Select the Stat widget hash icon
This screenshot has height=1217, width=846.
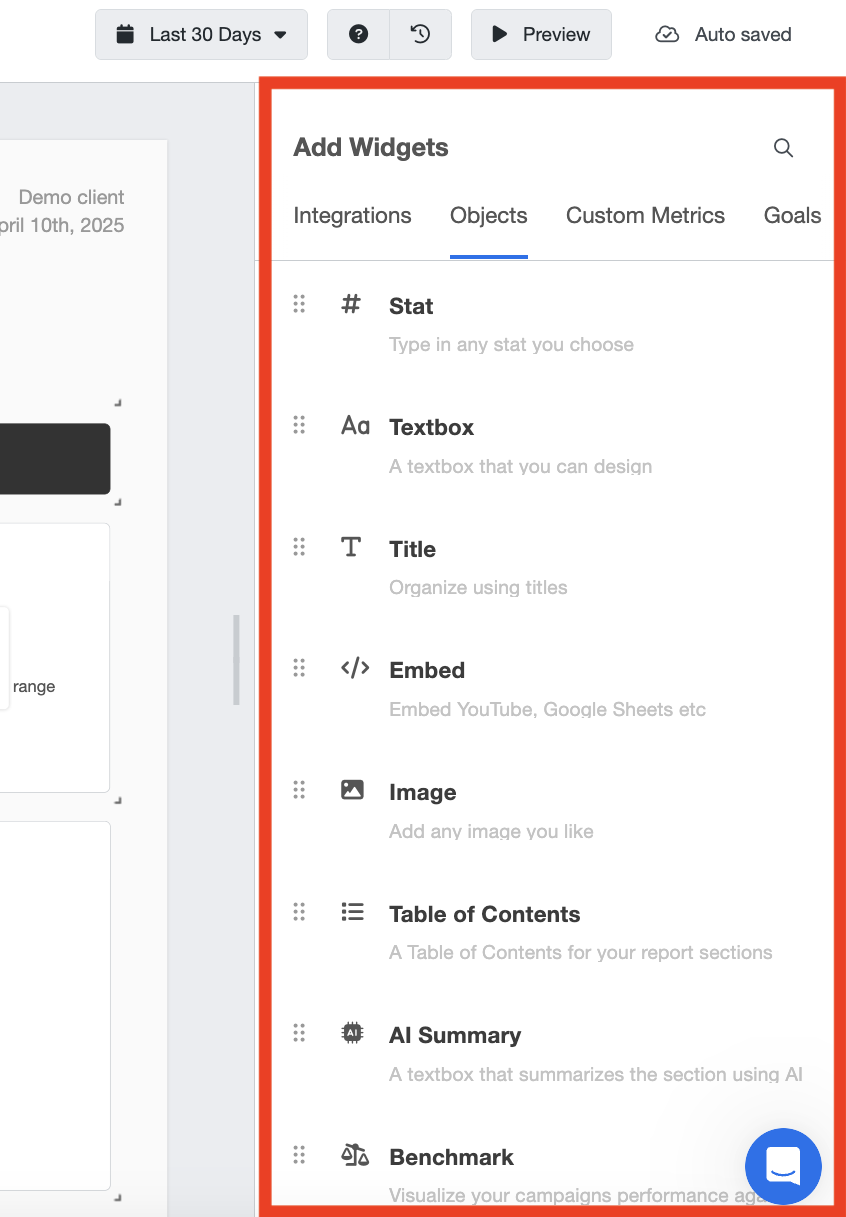(x=350, y=303)
